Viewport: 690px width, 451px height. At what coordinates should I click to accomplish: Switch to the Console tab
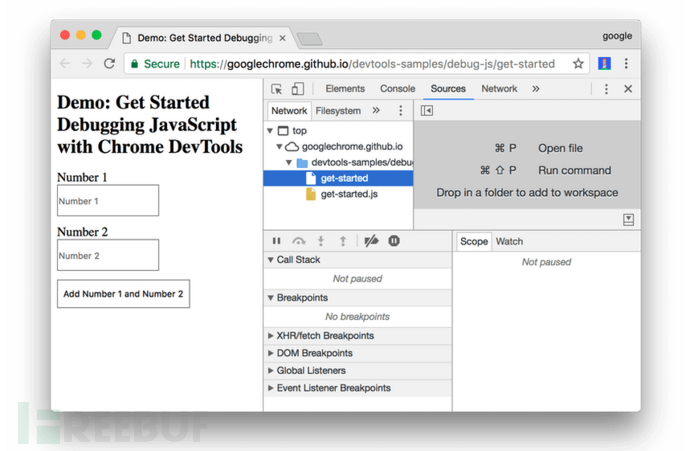pos(397,89)
